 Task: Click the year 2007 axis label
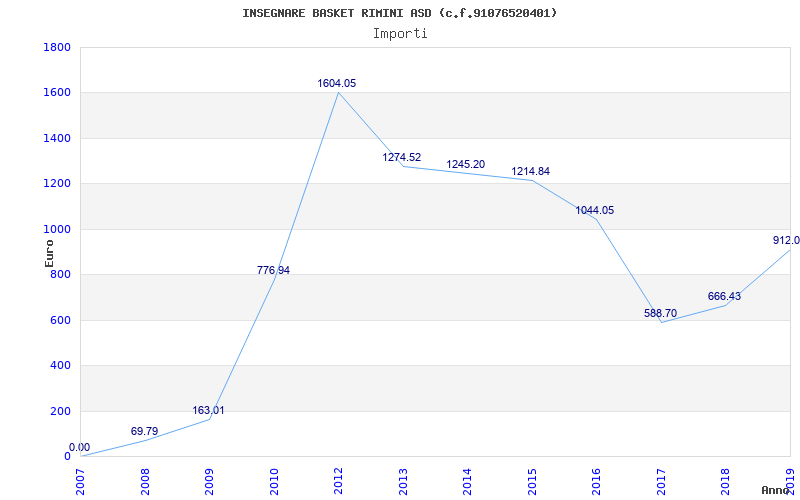point(80,482)
